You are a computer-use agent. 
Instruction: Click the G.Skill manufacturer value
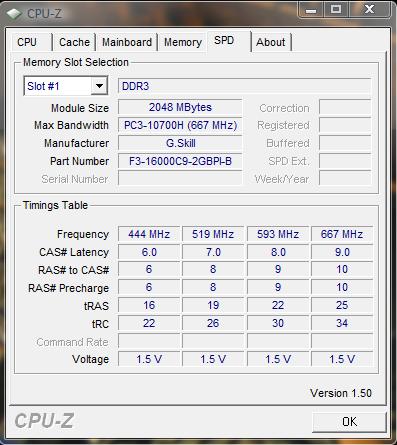pos(180,143)
